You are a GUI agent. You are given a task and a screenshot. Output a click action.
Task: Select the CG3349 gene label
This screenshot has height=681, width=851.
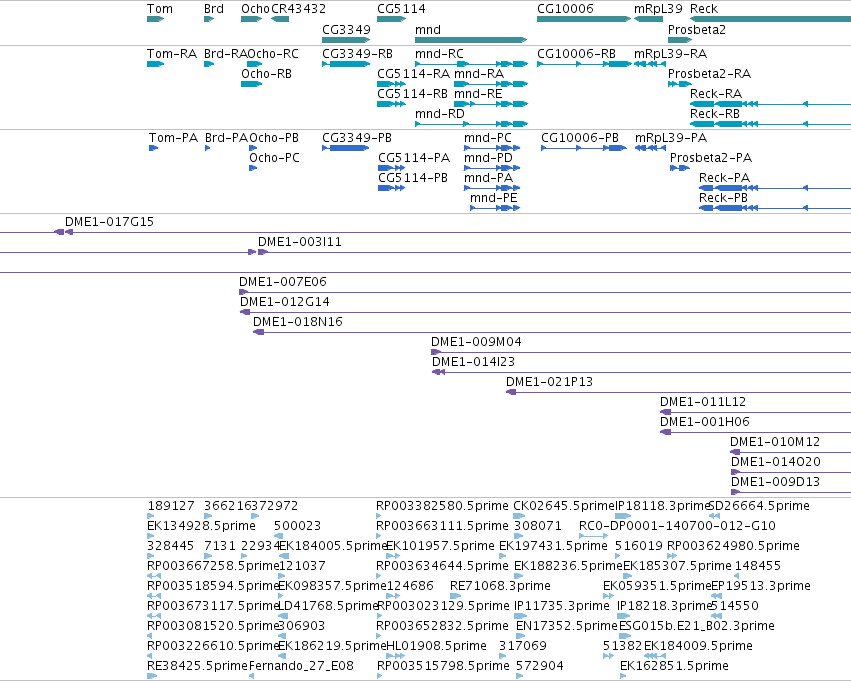[x=346, y=30]
